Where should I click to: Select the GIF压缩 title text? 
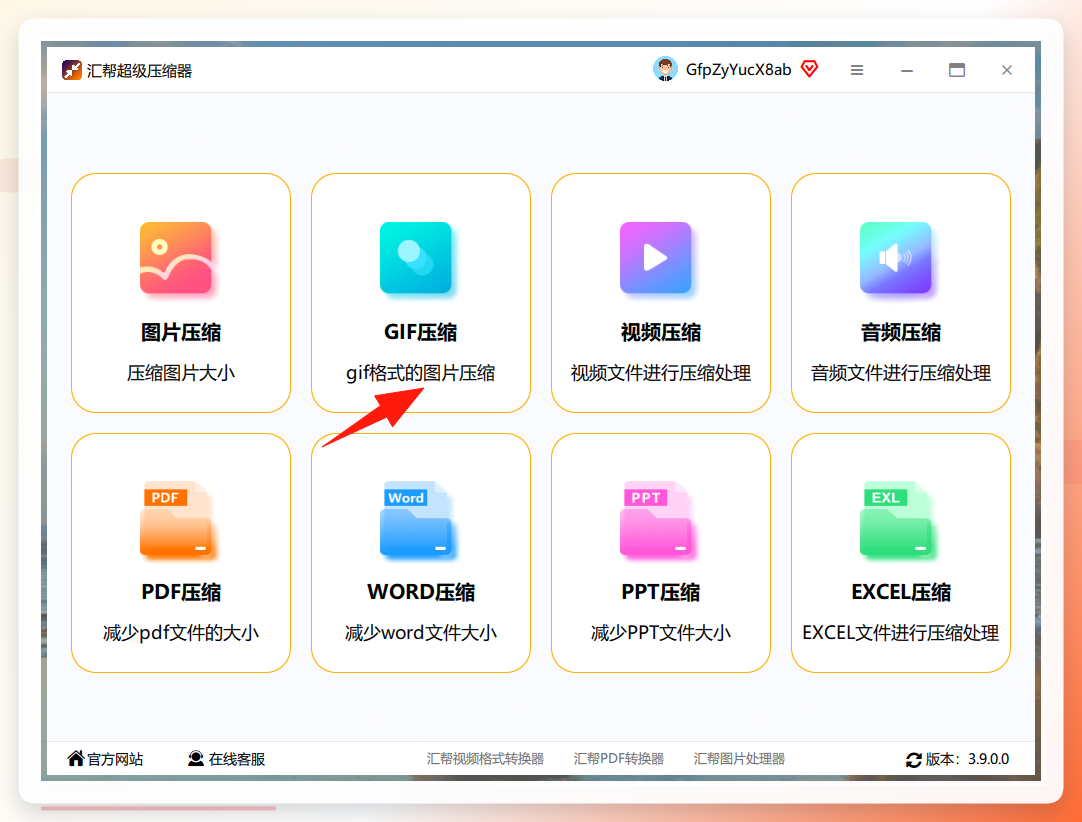tap(421, 333)
